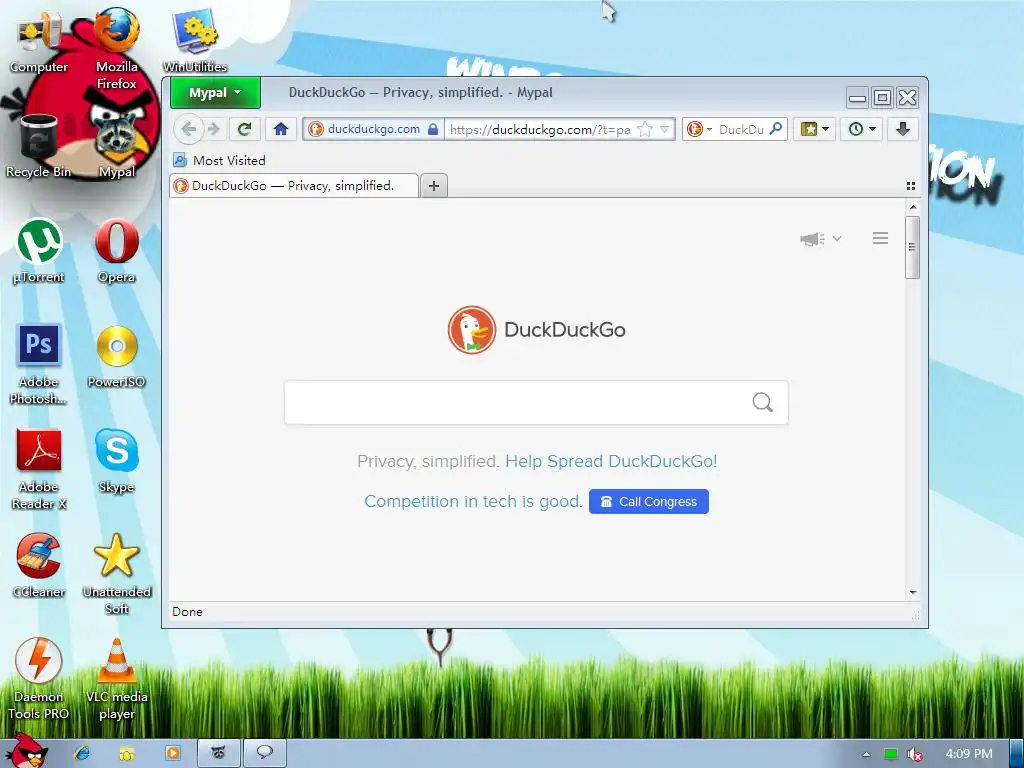Go forward with the forward arrow
This screenshot has width=1024, height=768.
click(x=214, y=129)
